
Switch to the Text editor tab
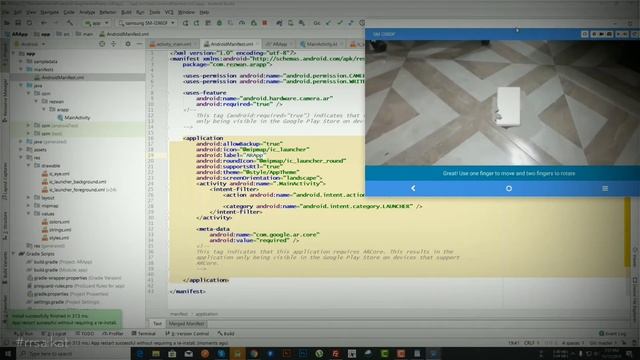[x=157, y=324]
